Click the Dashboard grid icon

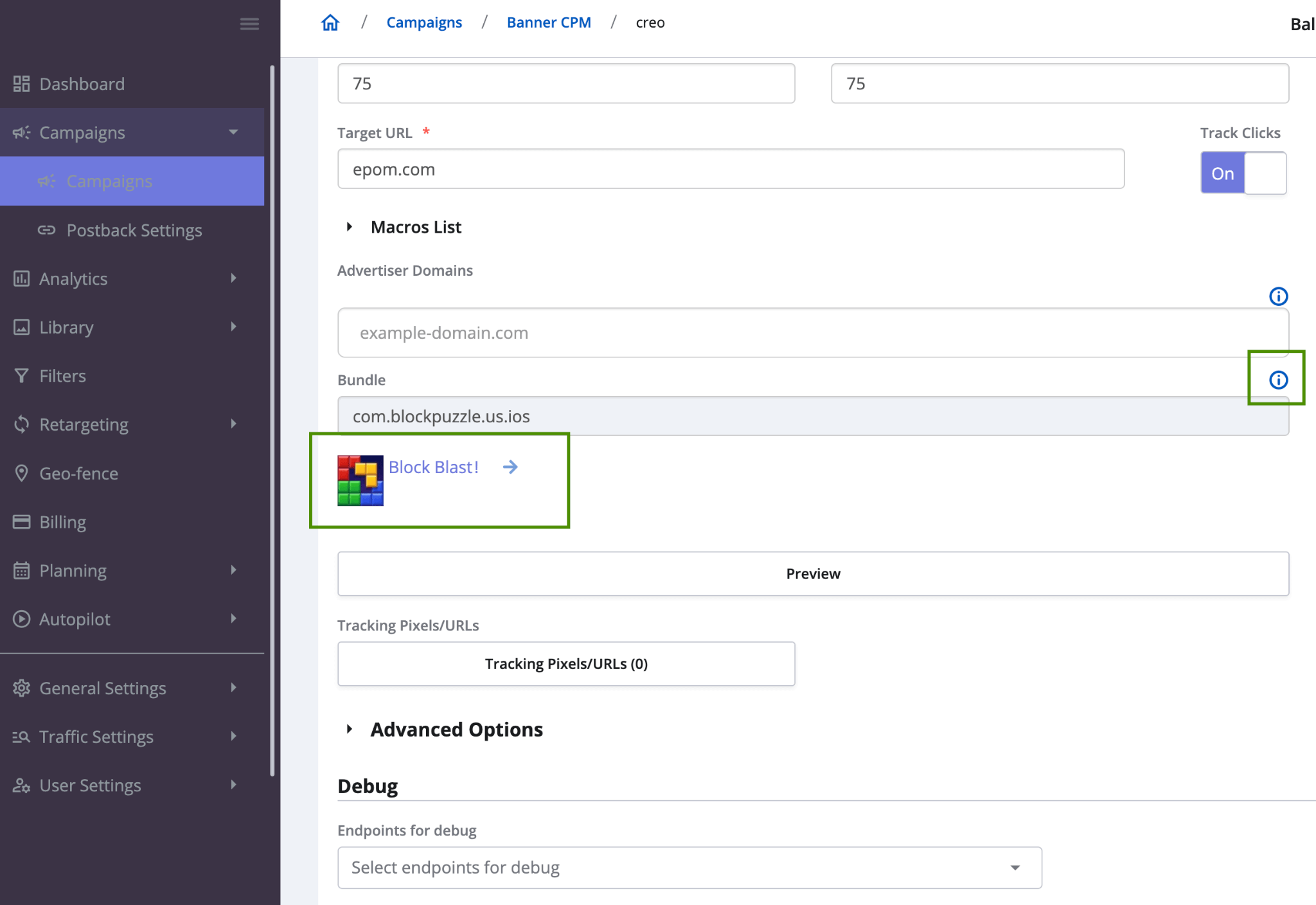pyautogui.click(x=22, y=84)
